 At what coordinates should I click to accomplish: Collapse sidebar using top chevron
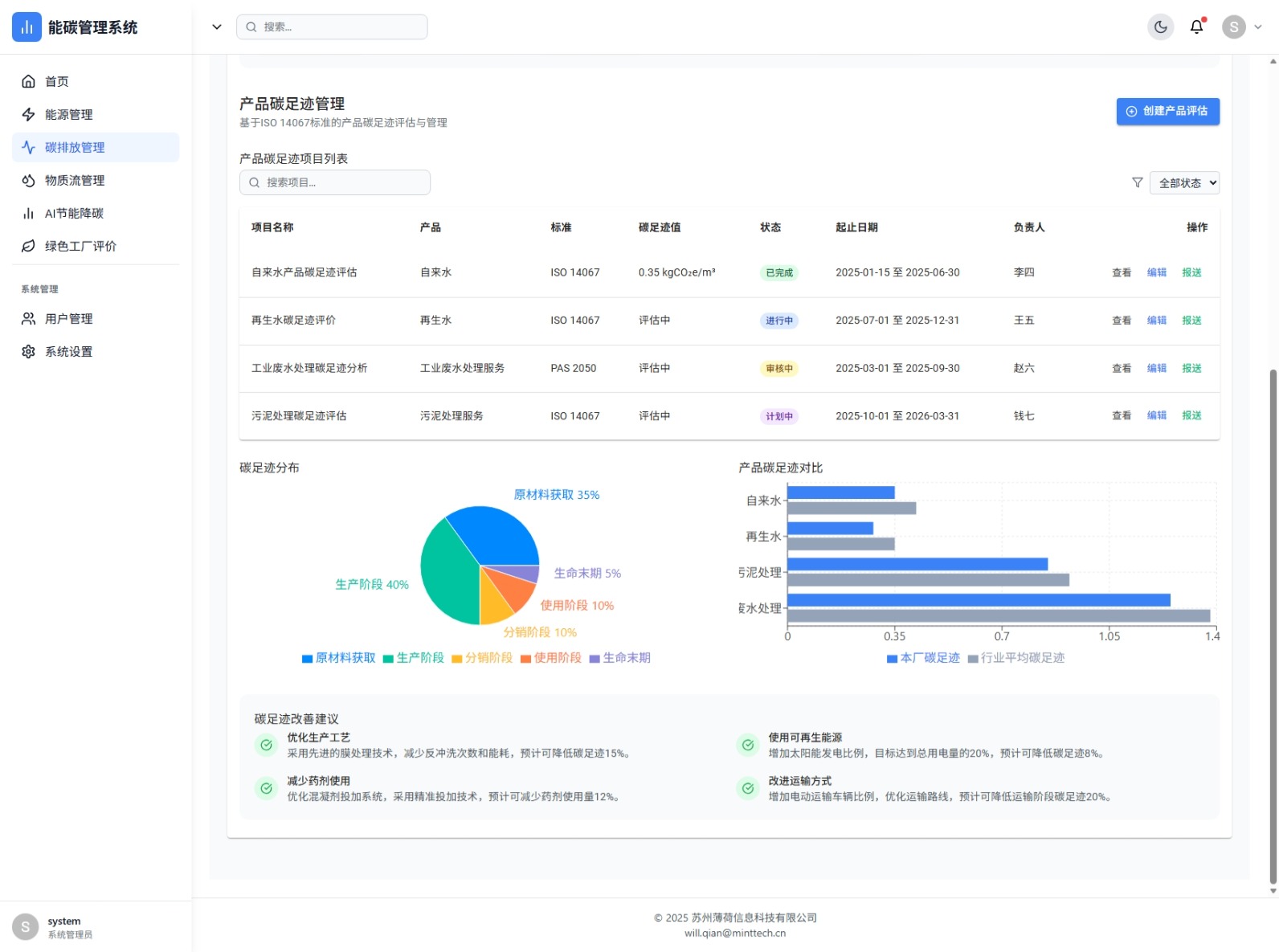click(x=216, y=27)
